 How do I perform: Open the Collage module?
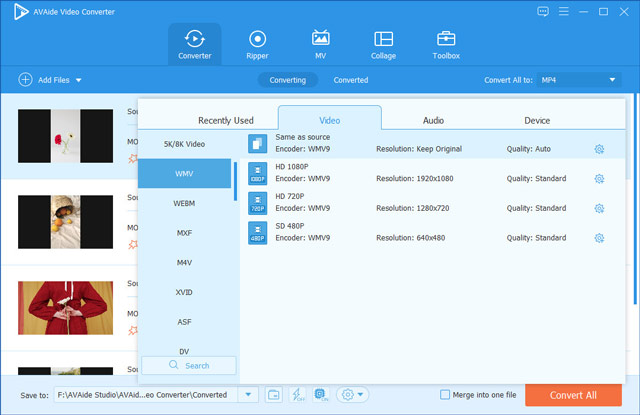[383, 44]
